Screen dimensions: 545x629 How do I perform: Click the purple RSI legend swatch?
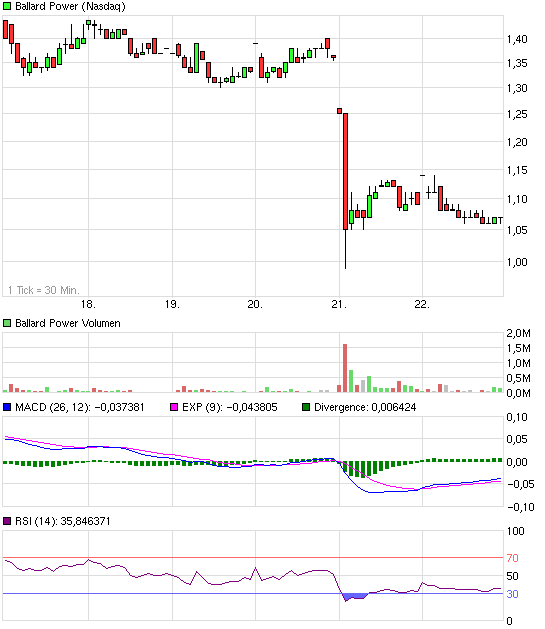[x=7, y=521]
